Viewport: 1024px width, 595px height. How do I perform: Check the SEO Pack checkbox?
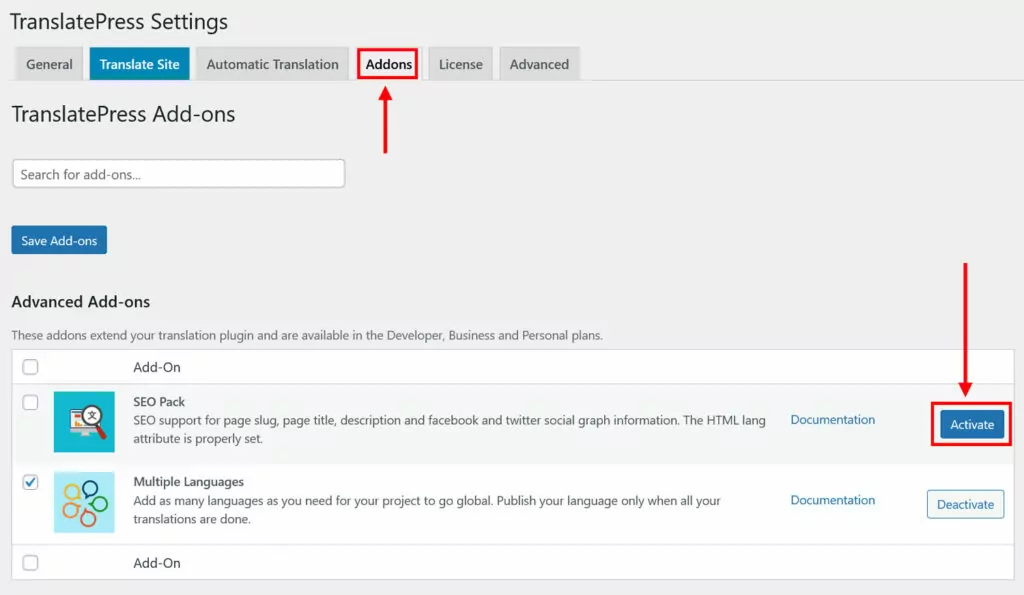click(30, 402)
